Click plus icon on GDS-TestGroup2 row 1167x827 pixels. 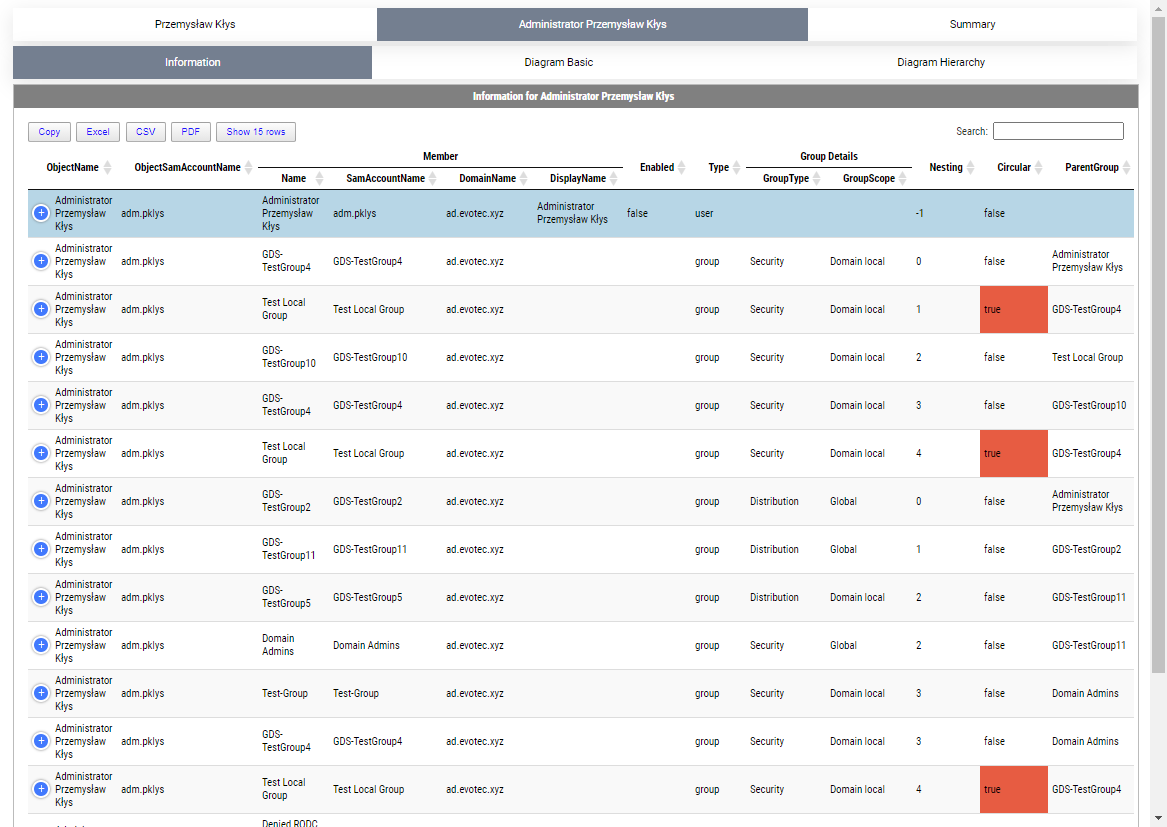point(41,501)
